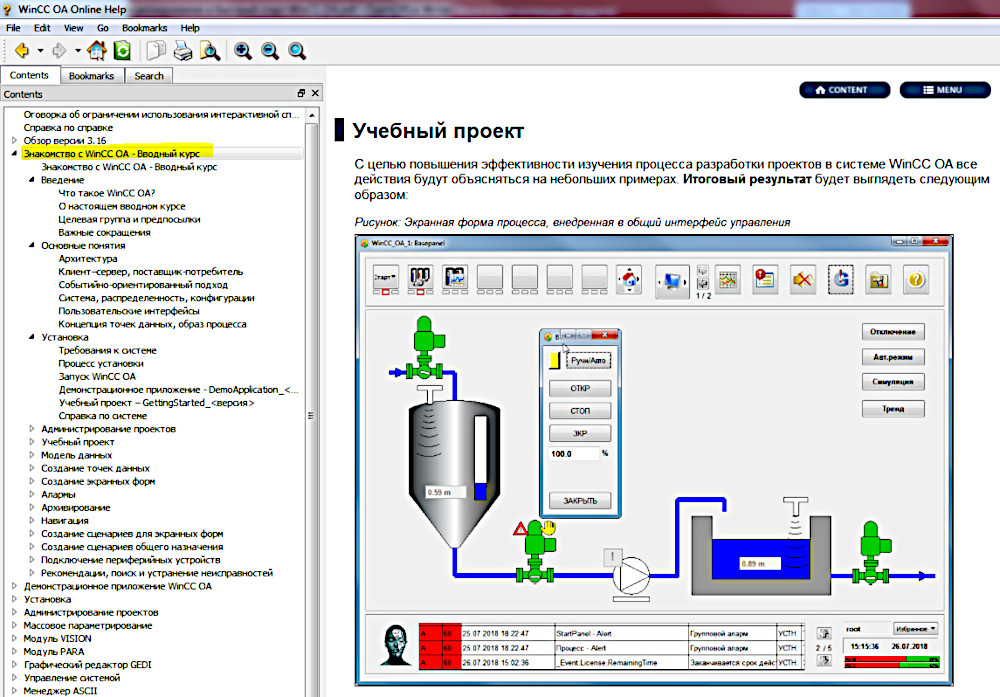The height and width of the screenshot is (697, 1000).
Task: Select "Менеджер ASCII" in contents tree
Action: (x=60, y=691)
